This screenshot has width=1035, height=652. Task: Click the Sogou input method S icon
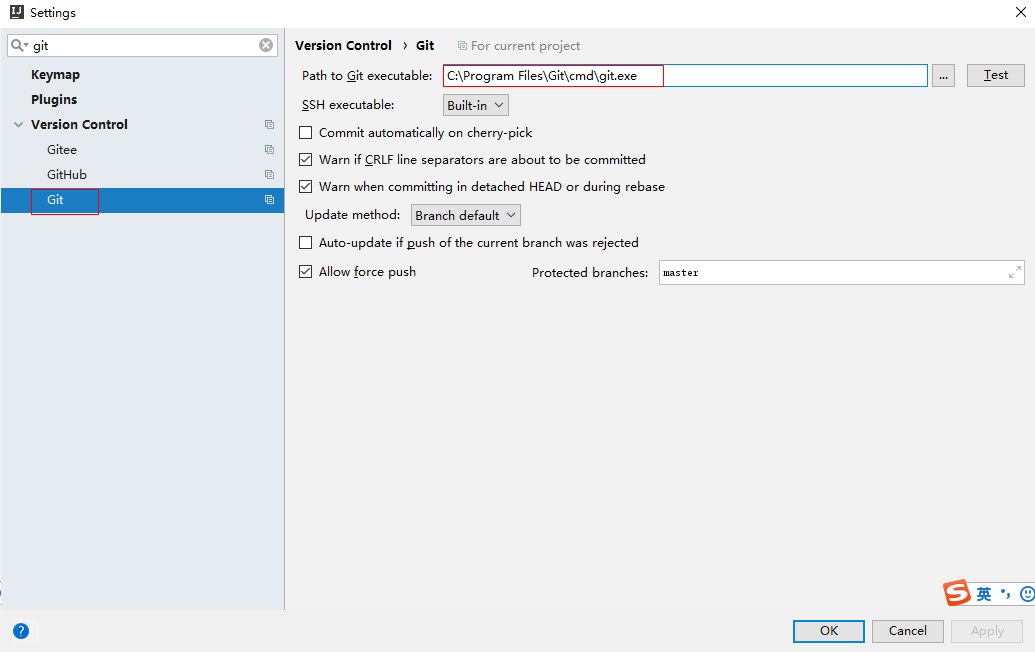[957, 593]
